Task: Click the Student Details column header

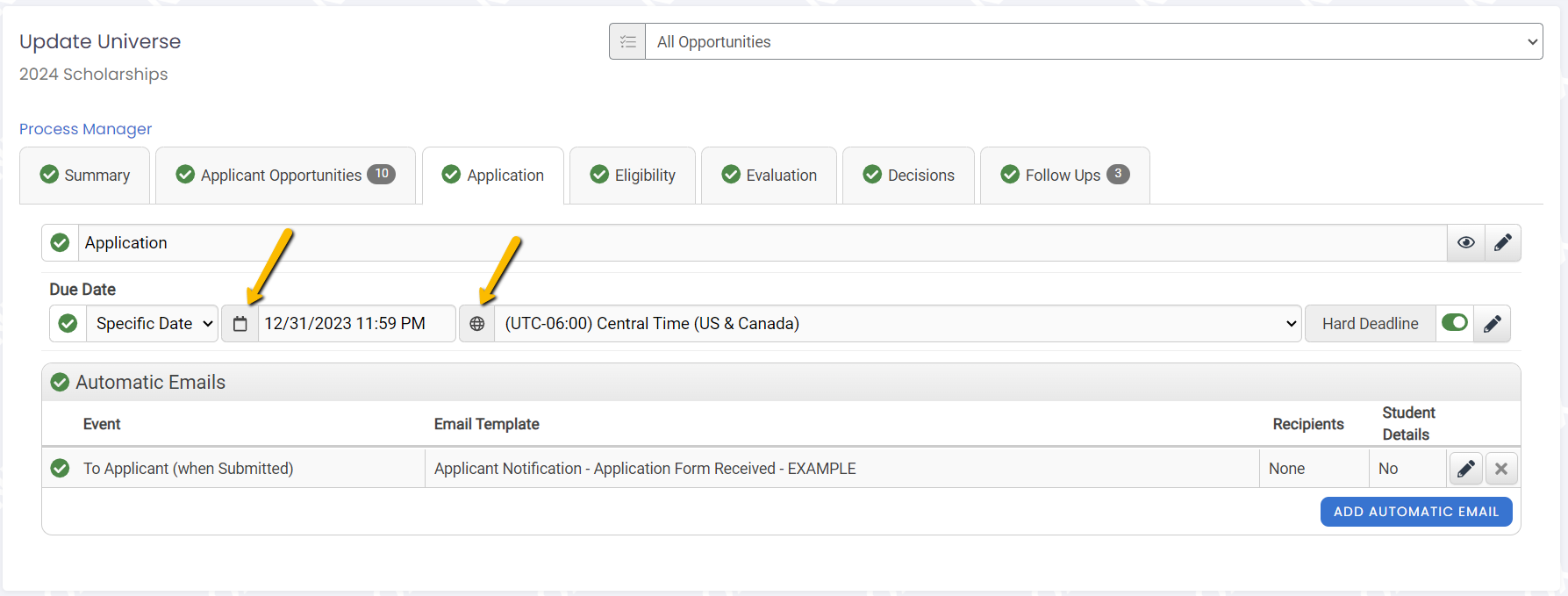Action: 1408,423
